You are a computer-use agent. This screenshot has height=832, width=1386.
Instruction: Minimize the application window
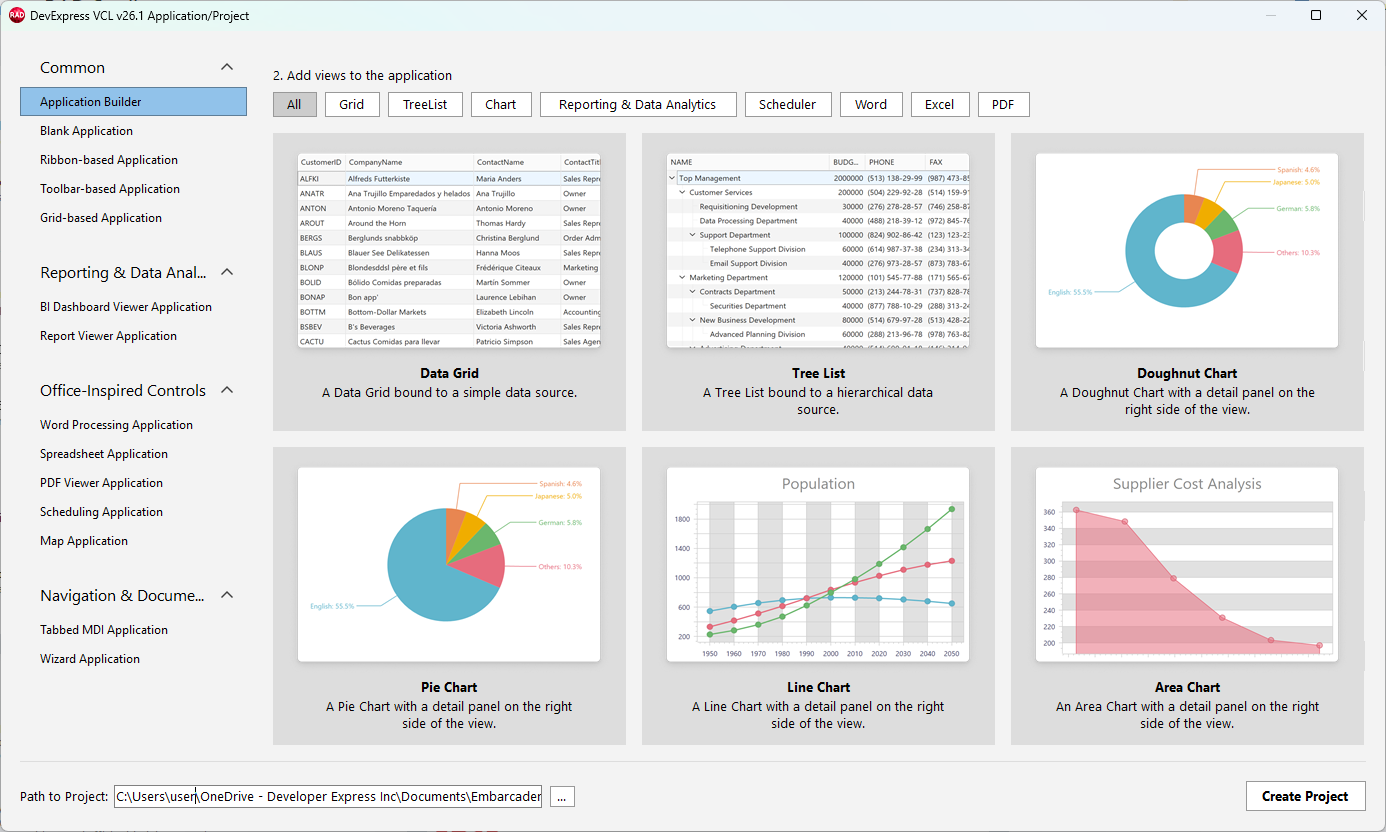tap(1270, 15)
